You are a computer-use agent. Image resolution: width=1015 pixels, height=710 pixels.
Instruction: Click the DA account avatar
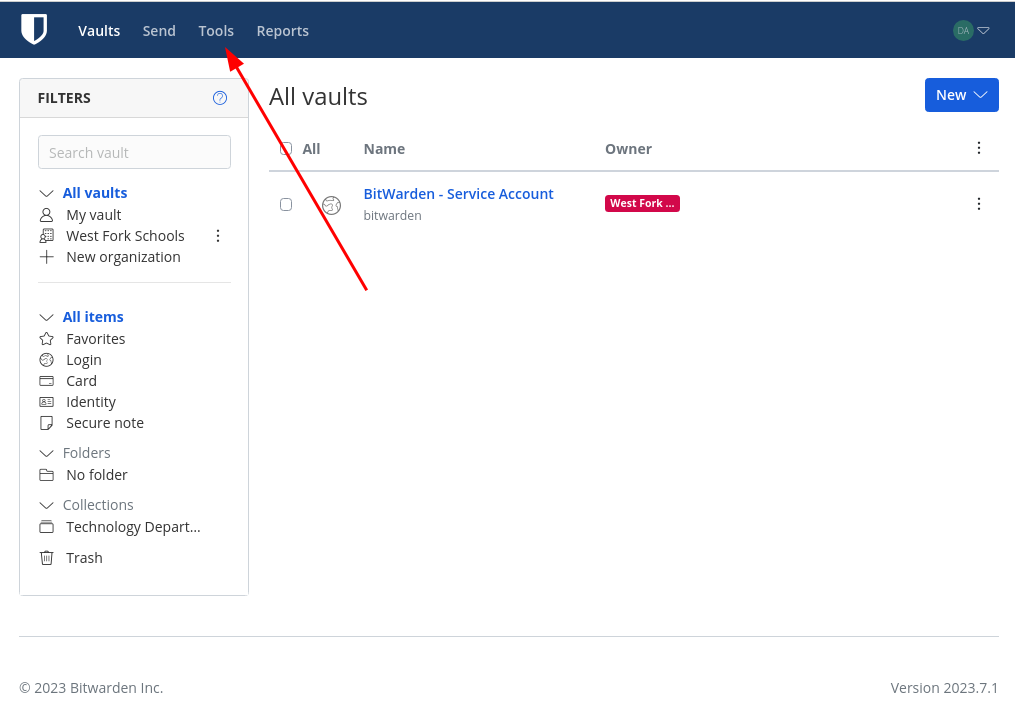963,30
